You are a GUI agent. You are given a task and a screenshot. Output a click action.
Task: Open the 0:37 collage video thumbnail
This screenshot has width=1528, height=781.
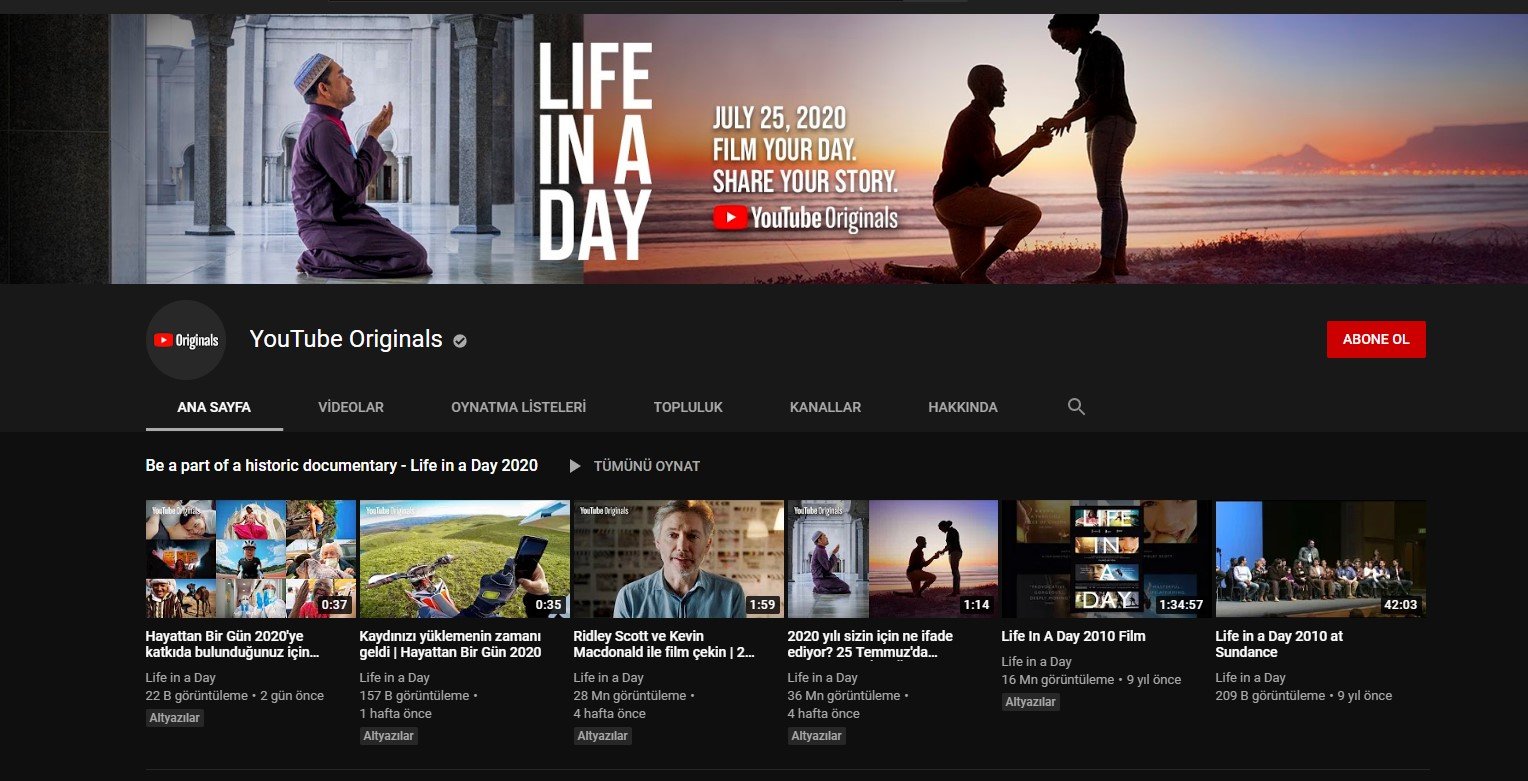[x=251, y=559]
